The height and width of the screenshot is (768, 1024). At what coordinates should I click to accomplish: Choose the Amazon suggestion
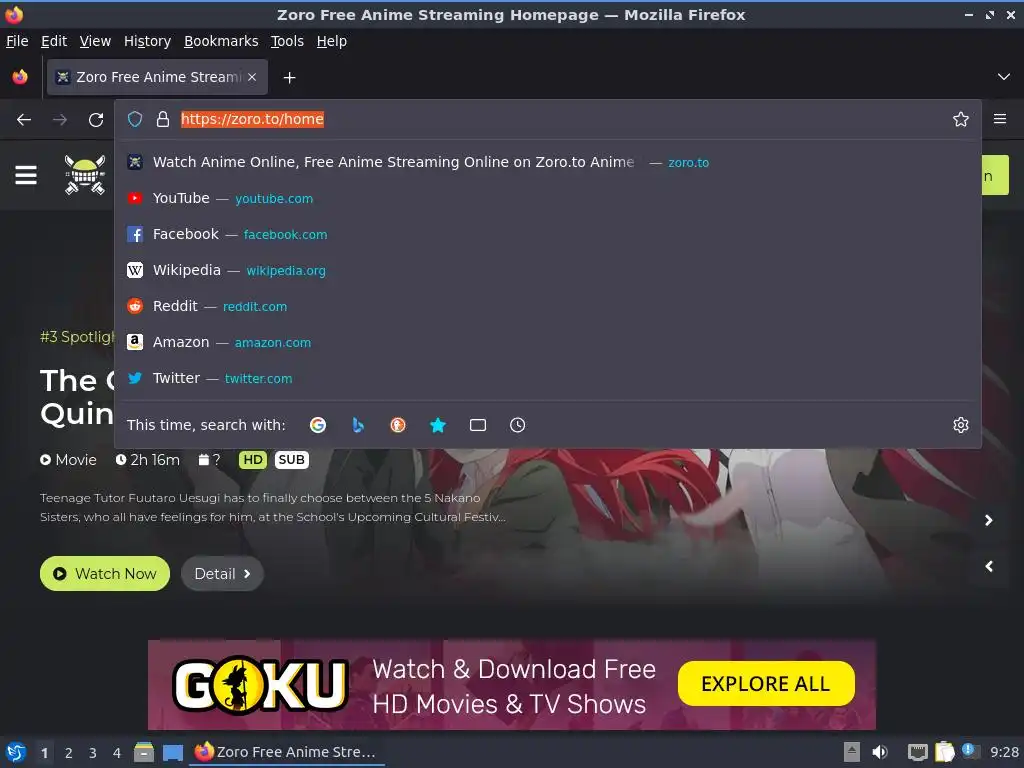coord(547,342)
